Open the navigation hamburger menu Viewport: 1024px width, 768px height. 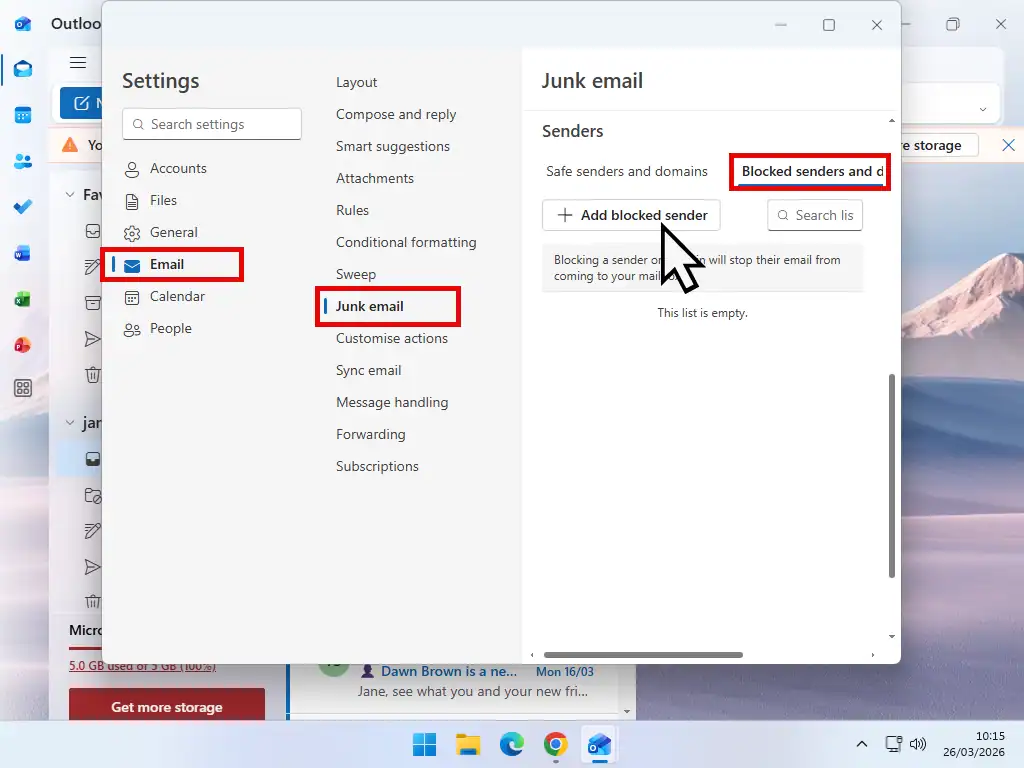click(78, 62)
